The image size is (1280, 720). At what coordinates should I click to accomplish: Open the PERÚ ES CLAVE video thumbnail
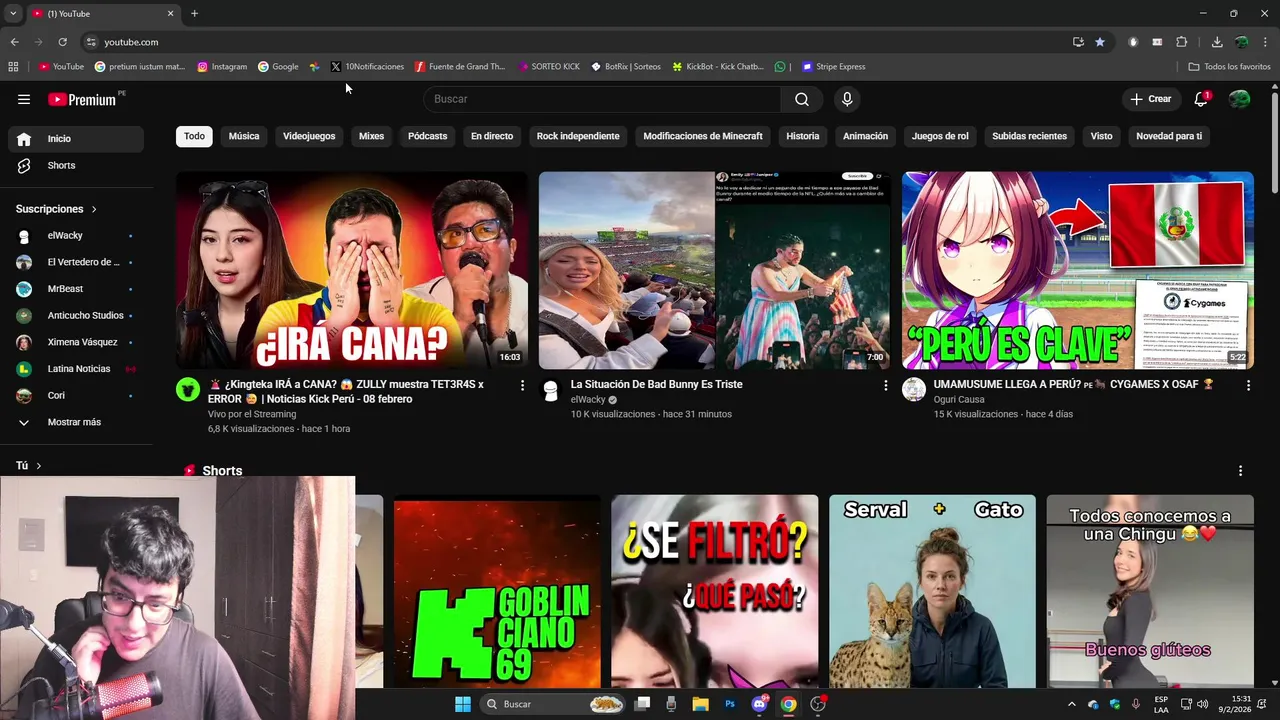1078,270
